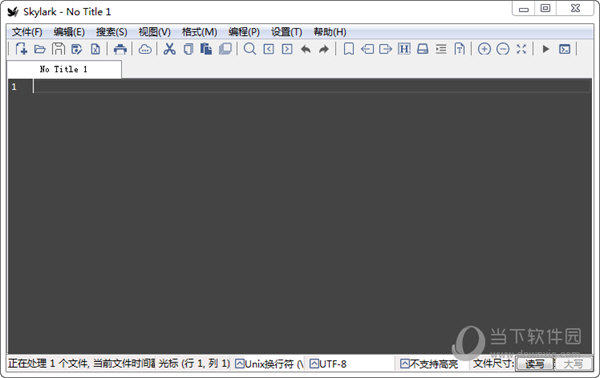Open the 帮助(H) menu

point(330,32)
